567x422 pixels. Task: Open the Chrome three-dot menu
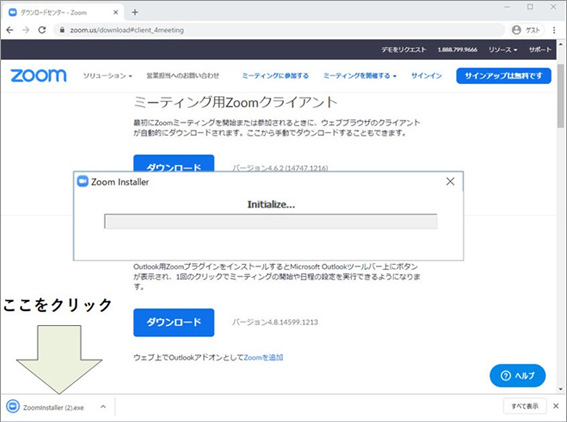[554, 30]
